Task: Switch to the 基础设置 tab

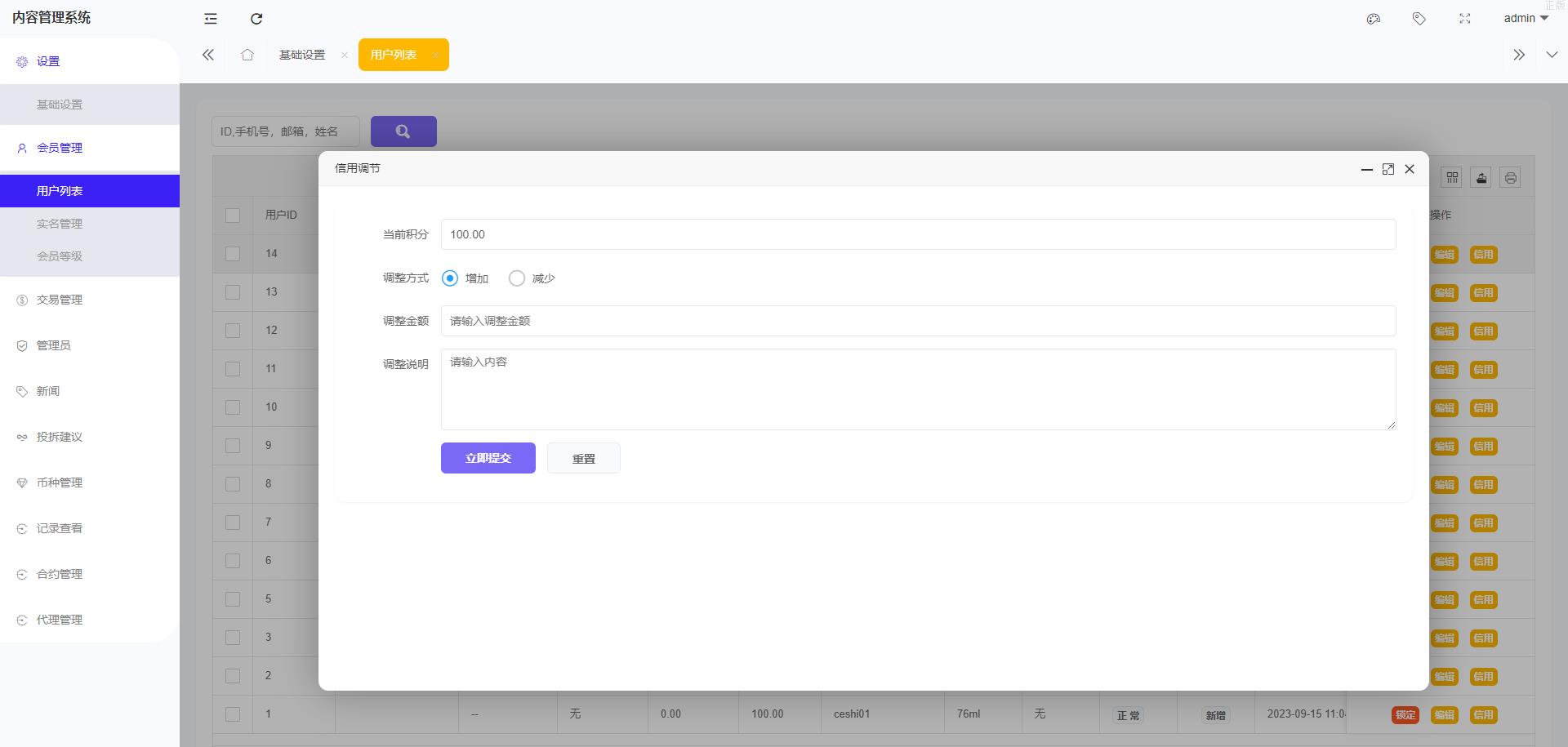Action: coord(302,55)
